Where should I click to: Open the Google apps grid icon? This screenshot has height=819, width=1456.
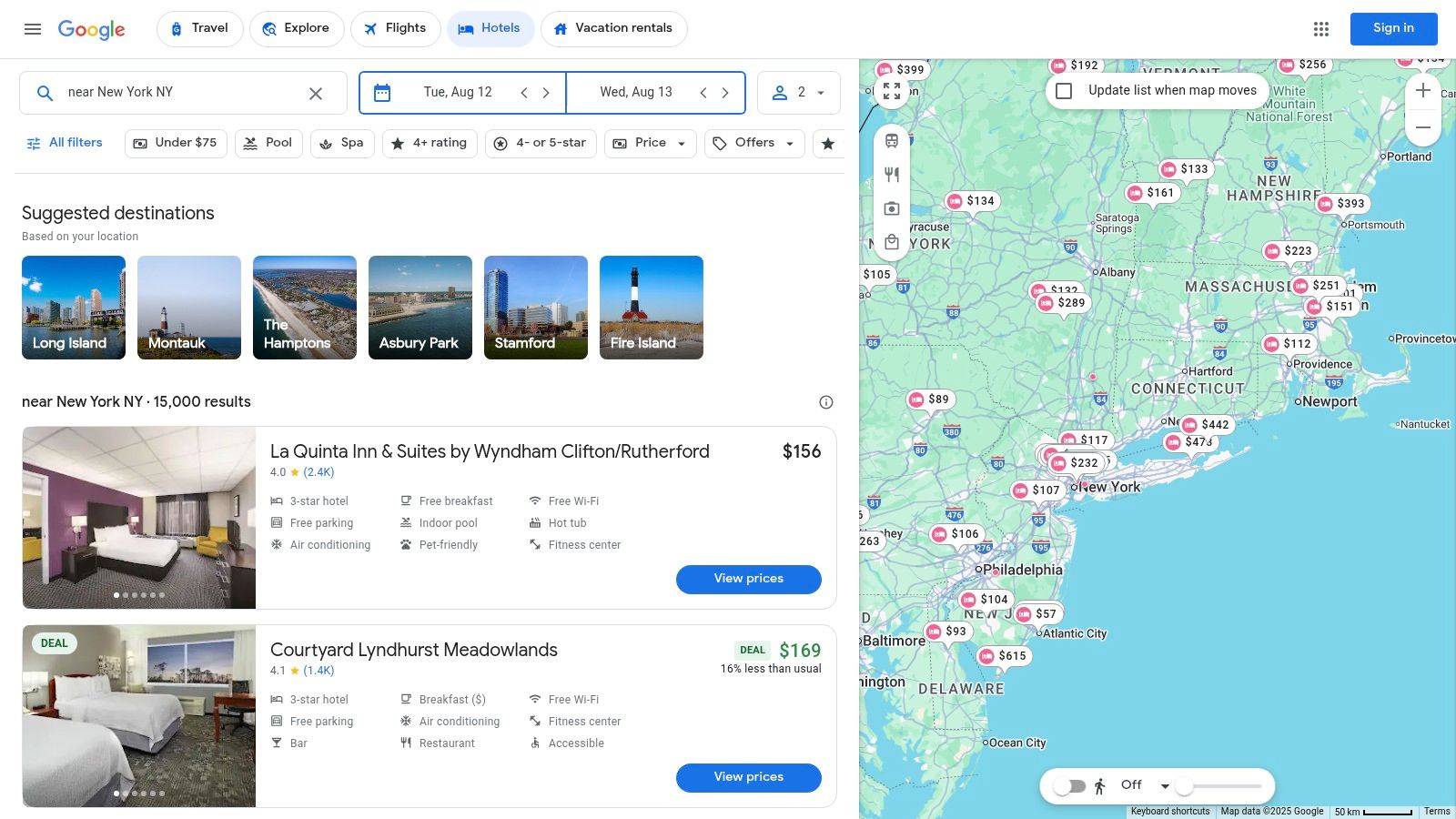1321,29
